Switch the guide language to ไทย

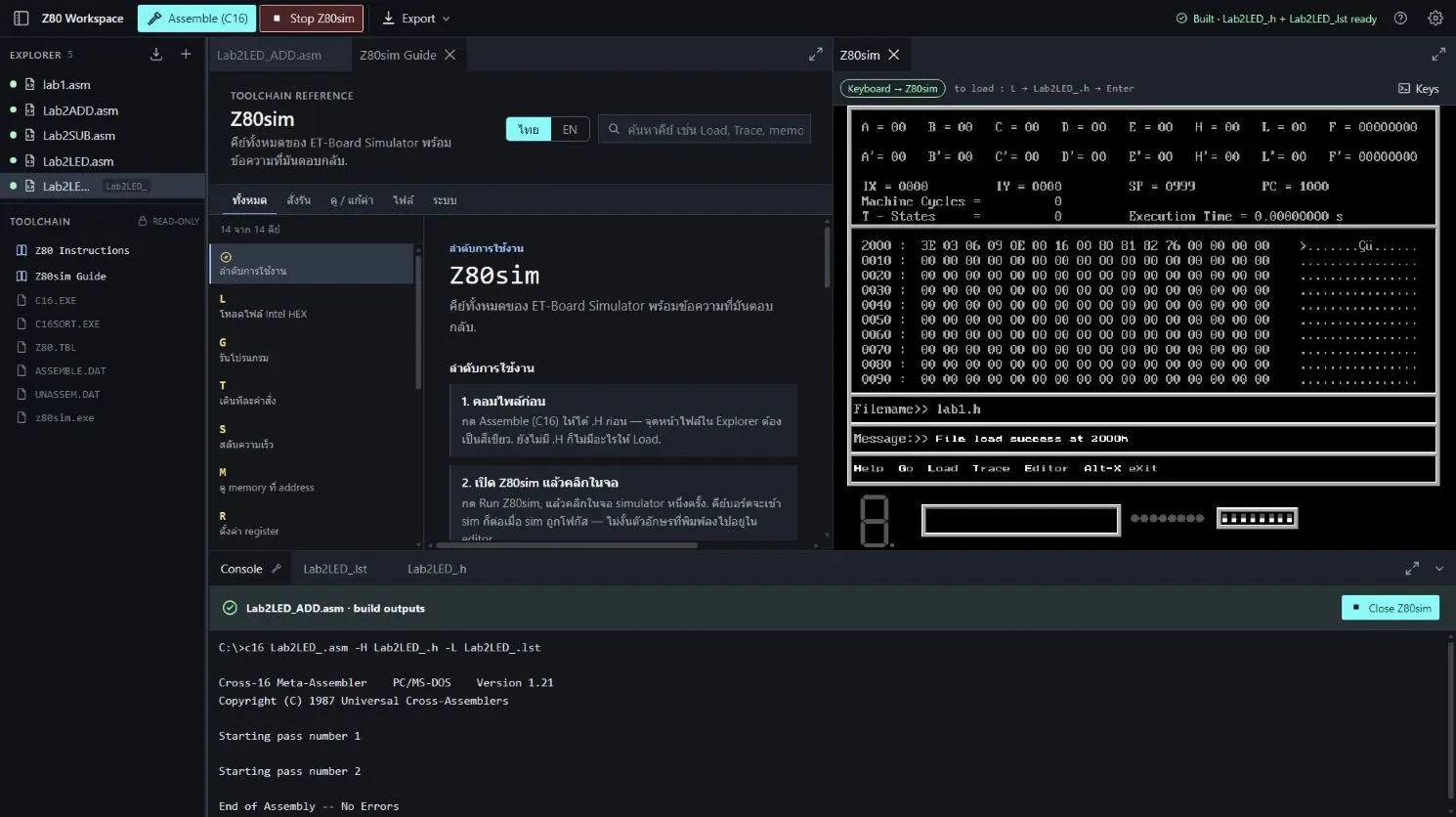(x=529, y=129)
